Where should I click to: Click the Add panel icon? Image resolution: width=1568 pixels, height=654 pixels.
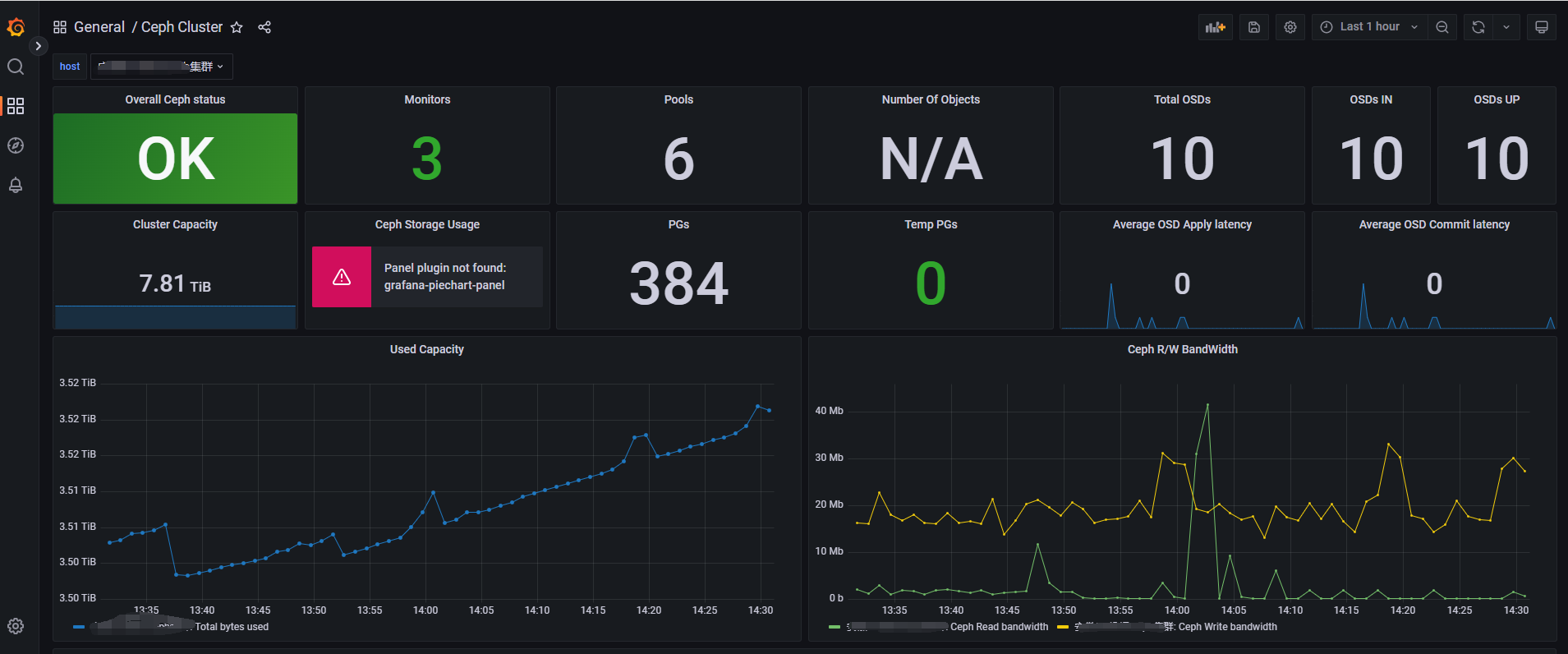[x=1216, y=27]
